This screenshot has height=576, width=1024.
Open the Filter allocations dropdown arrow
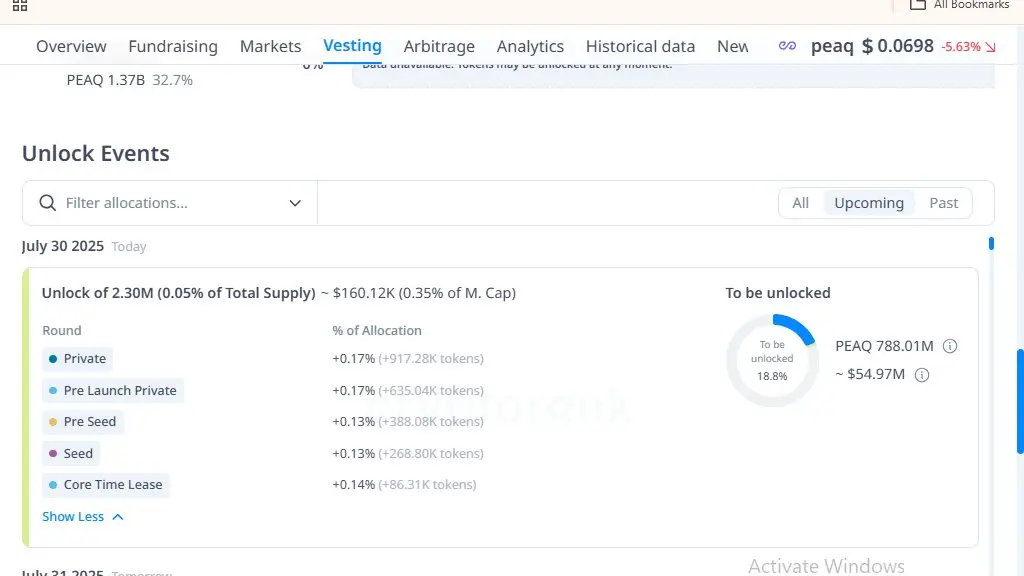point(295,203)
